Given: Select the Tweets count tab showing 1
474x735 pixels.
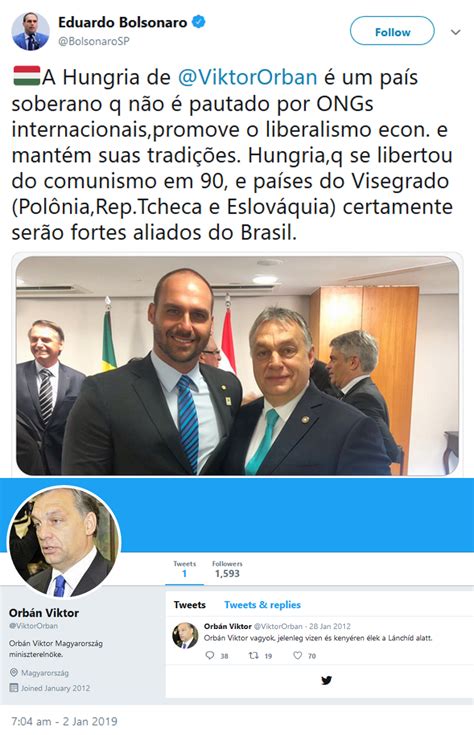Looking at the screenshot, I should (x=184, y=569).
